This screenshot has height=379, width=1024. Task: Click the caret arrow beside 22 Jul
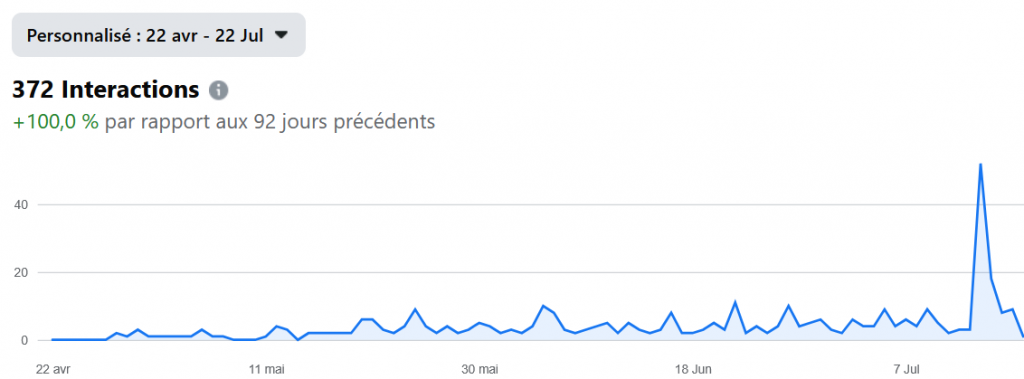281,35
